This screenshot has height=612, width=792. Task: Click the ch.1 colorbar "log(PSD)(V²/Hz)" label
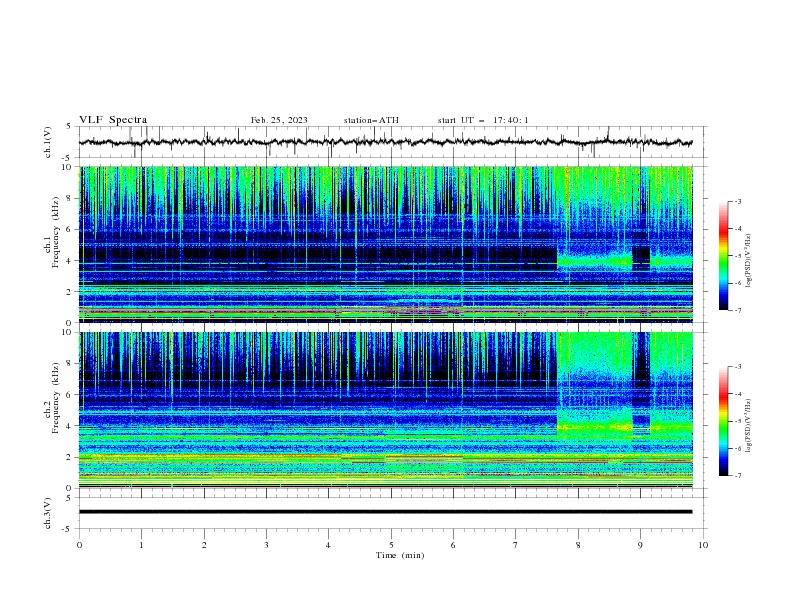(x=748, y=261)
